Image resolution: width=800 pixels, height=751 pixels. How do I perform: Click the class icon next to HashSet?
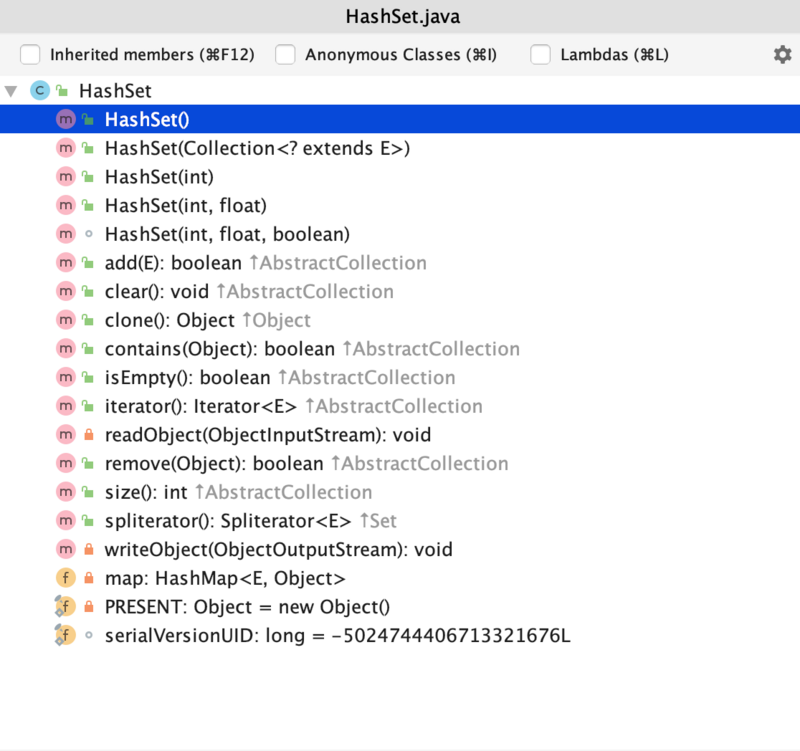(40, 91)
